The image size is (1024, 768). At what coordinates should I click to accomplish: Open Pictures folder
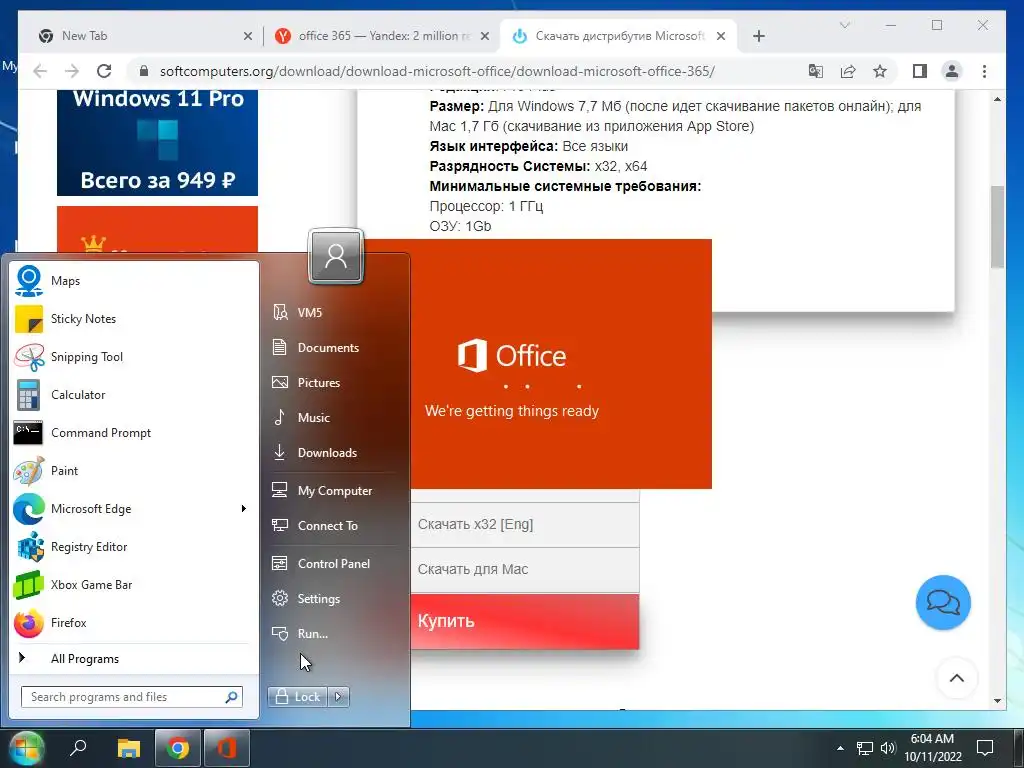(x=334, y=383)
